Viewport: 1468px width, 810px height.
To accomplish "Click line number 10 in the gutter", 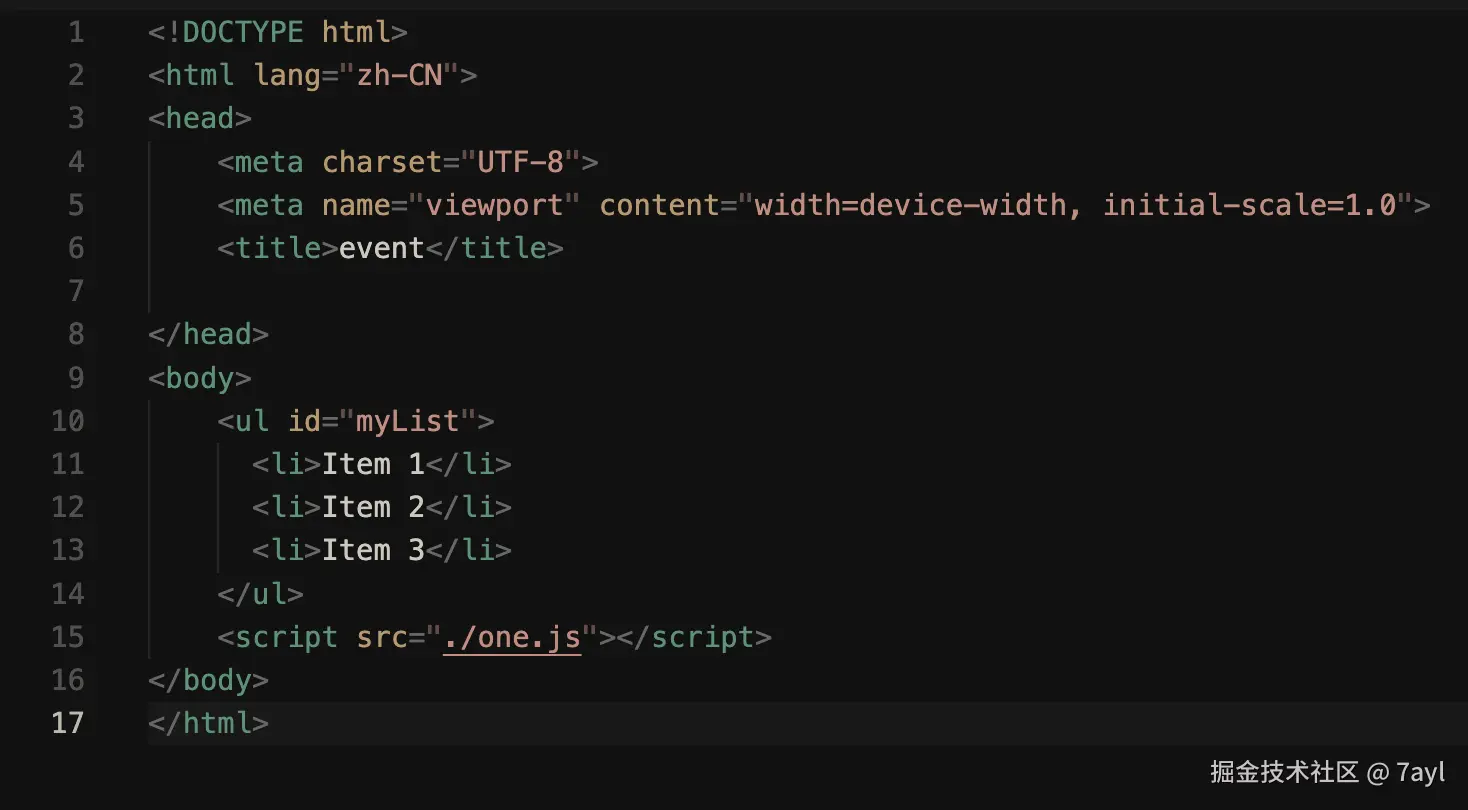I will 67,421.
